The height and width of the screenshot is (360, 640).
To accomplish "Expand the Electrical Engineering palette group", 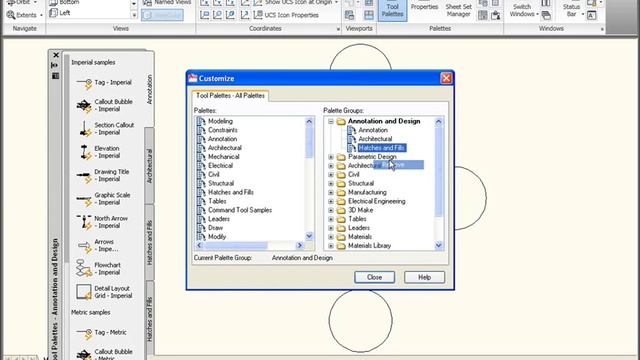I will 331,201.
